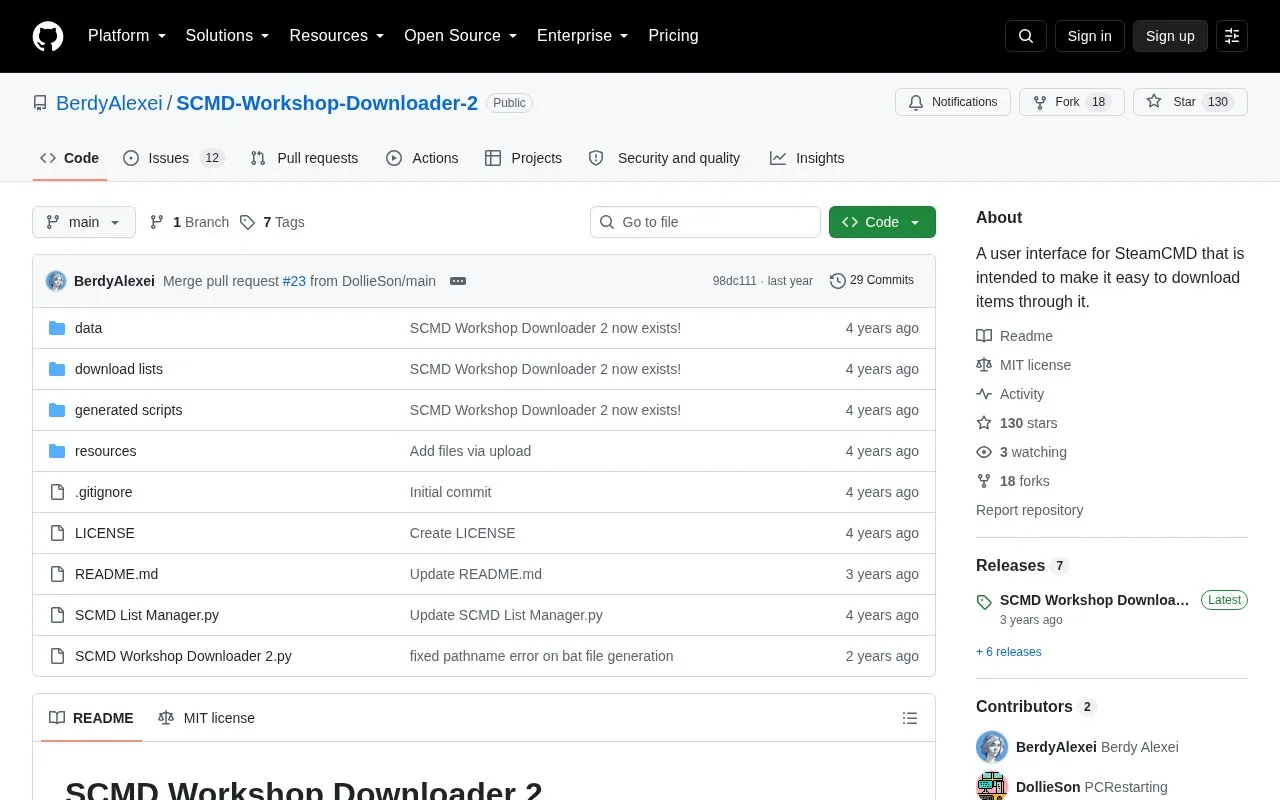Click the download lists folder icon
The width and height of the screenshot is (1280, 800).
point(57,369)
